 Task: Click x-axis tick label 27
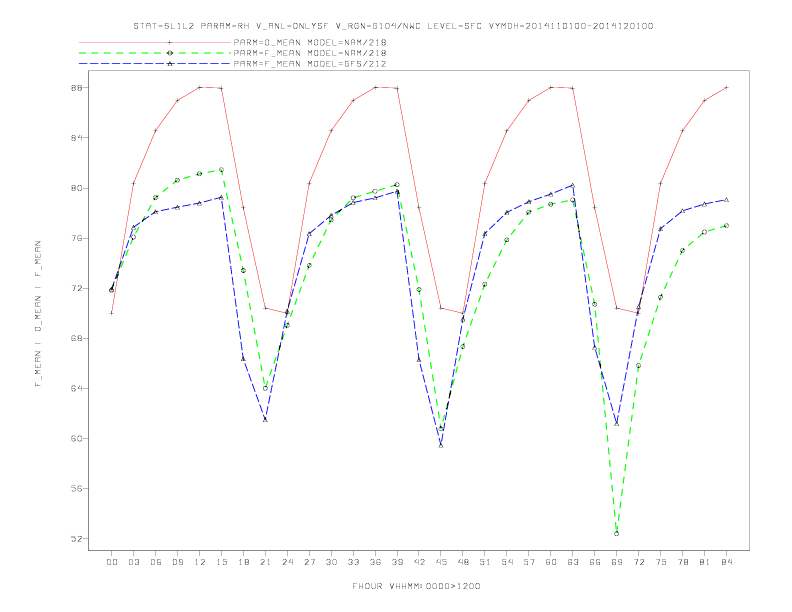(309, 562)
